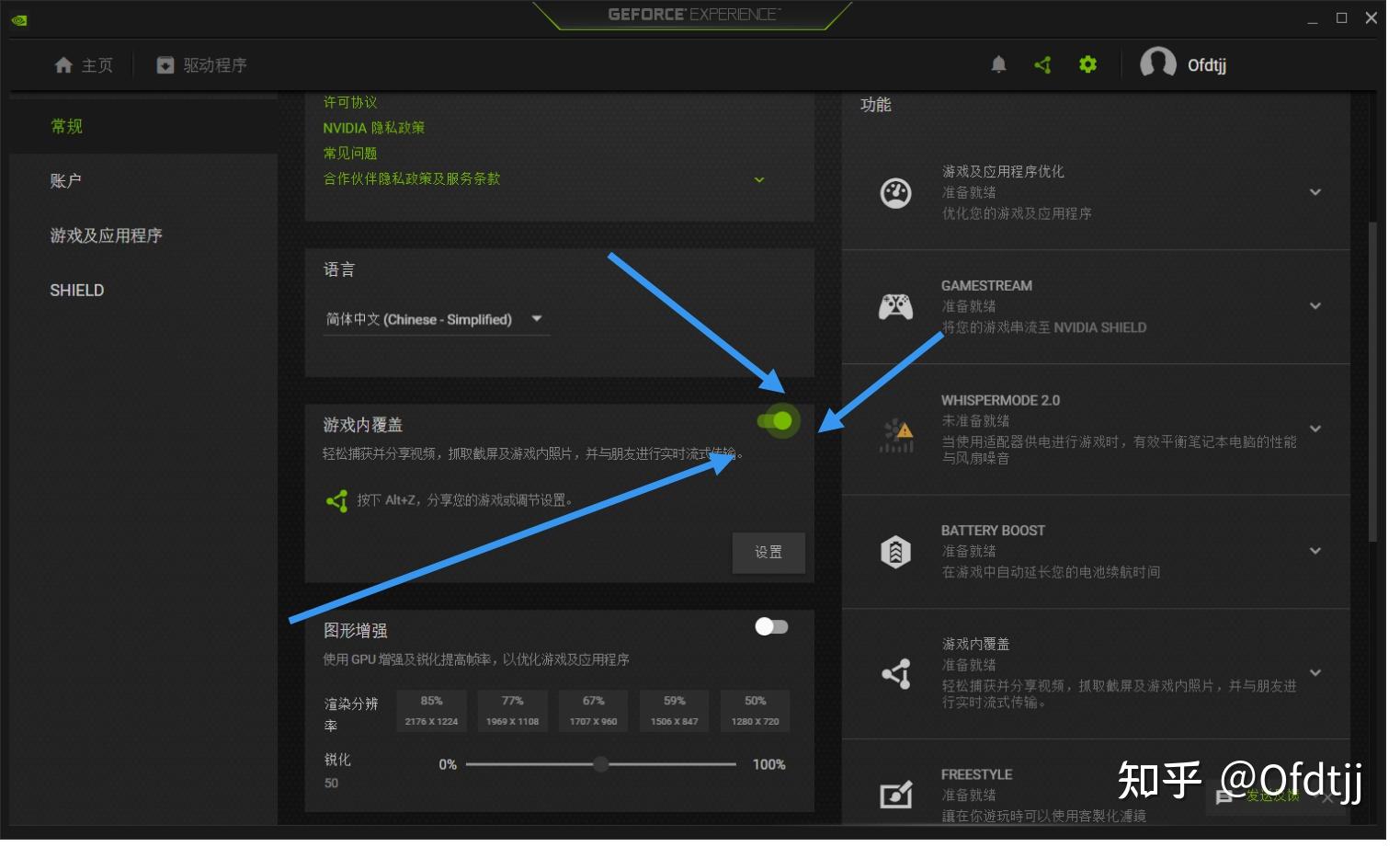Screen dimensions: 1400x847
Task: Click the right panel vertical scrollbar
Action: tap(1372, 381)
